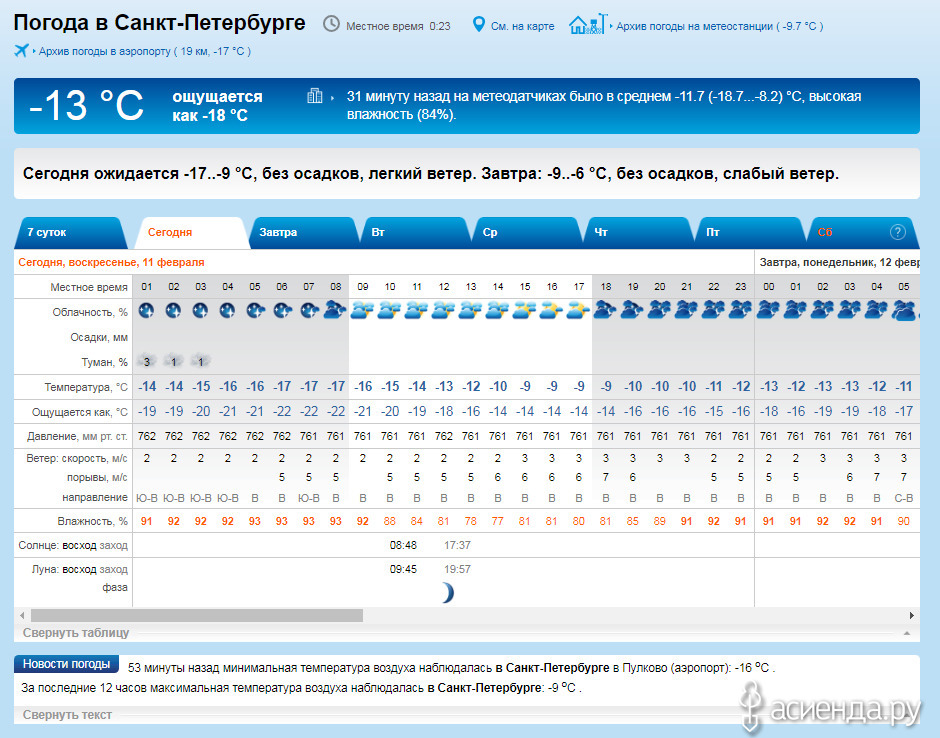Click the table scrollbar left arrow
Screen dimensions: 940x738
(x=22, y=616)
